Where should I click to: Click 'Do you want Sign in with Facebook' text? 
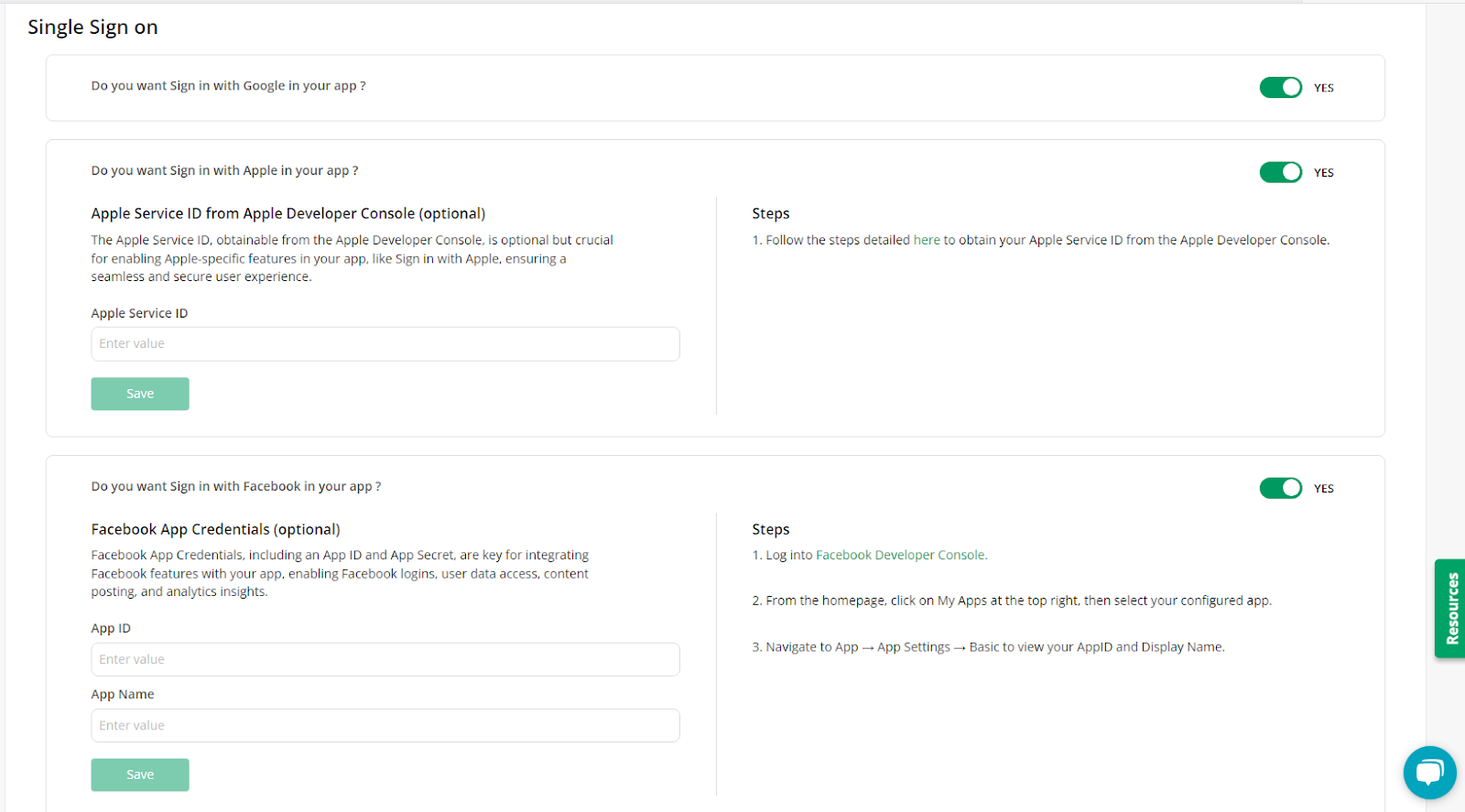236,487
